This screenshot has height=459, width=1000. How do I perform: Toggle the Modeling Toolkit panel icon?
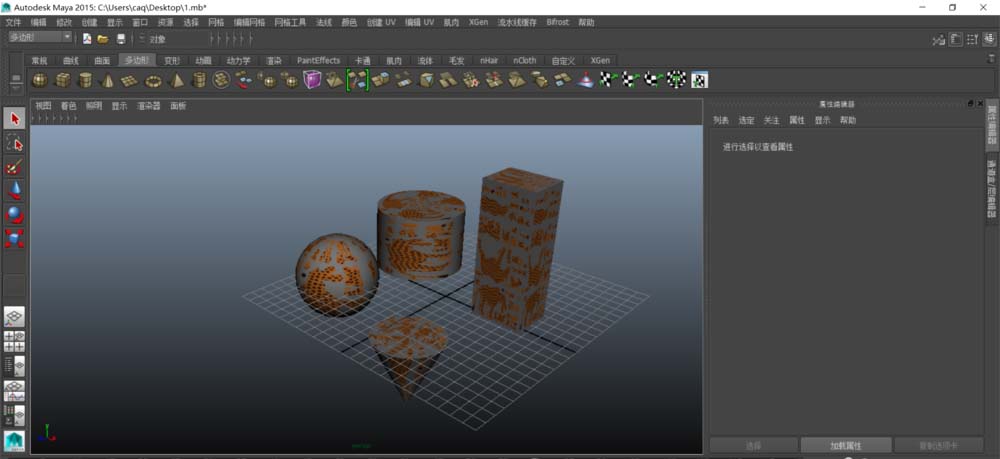click(x=938, y=40)
